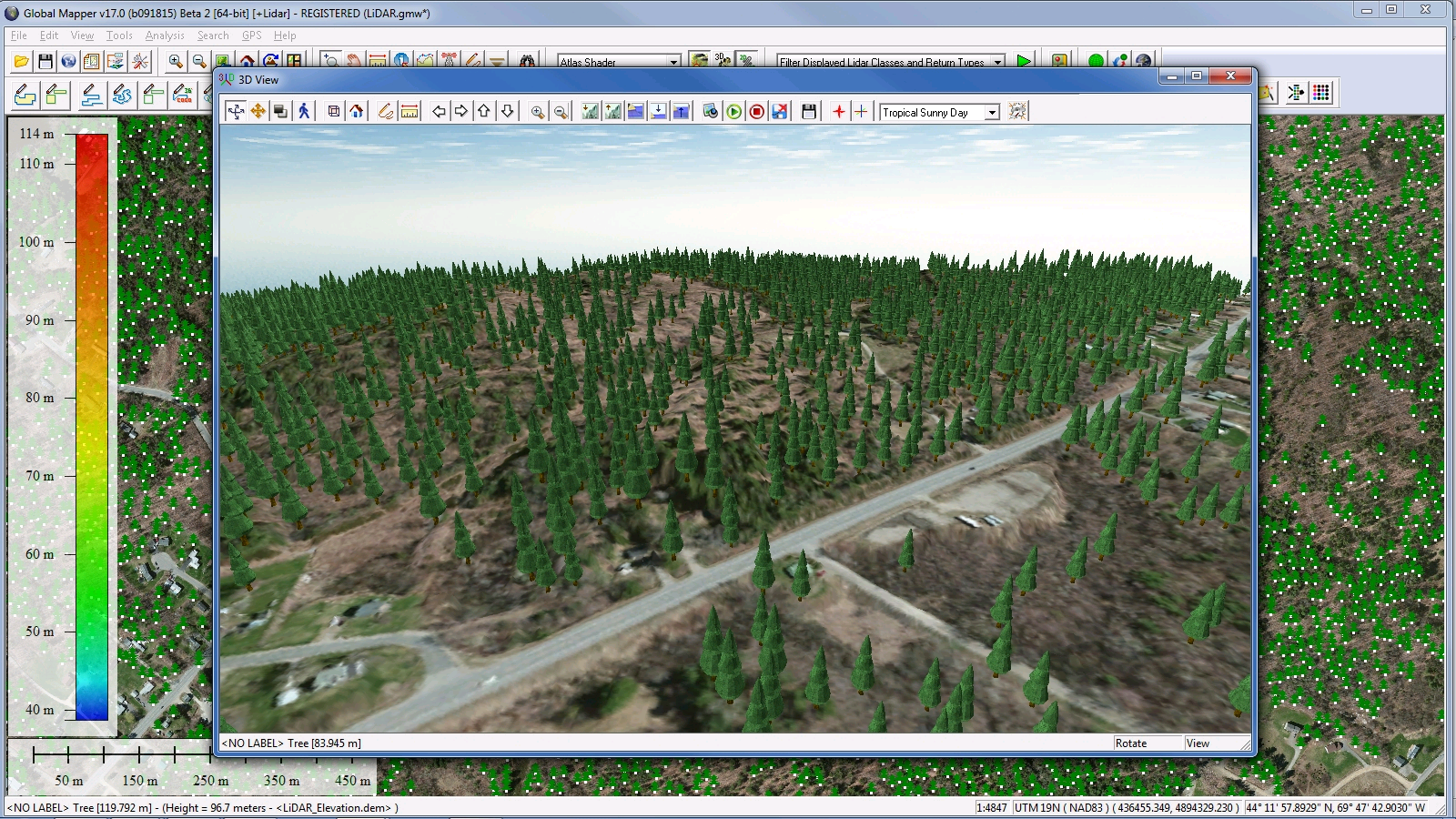The image size is (1456, 819).
Task: Zoom out within the 3D View toolbar
Action: click(561, 111)
